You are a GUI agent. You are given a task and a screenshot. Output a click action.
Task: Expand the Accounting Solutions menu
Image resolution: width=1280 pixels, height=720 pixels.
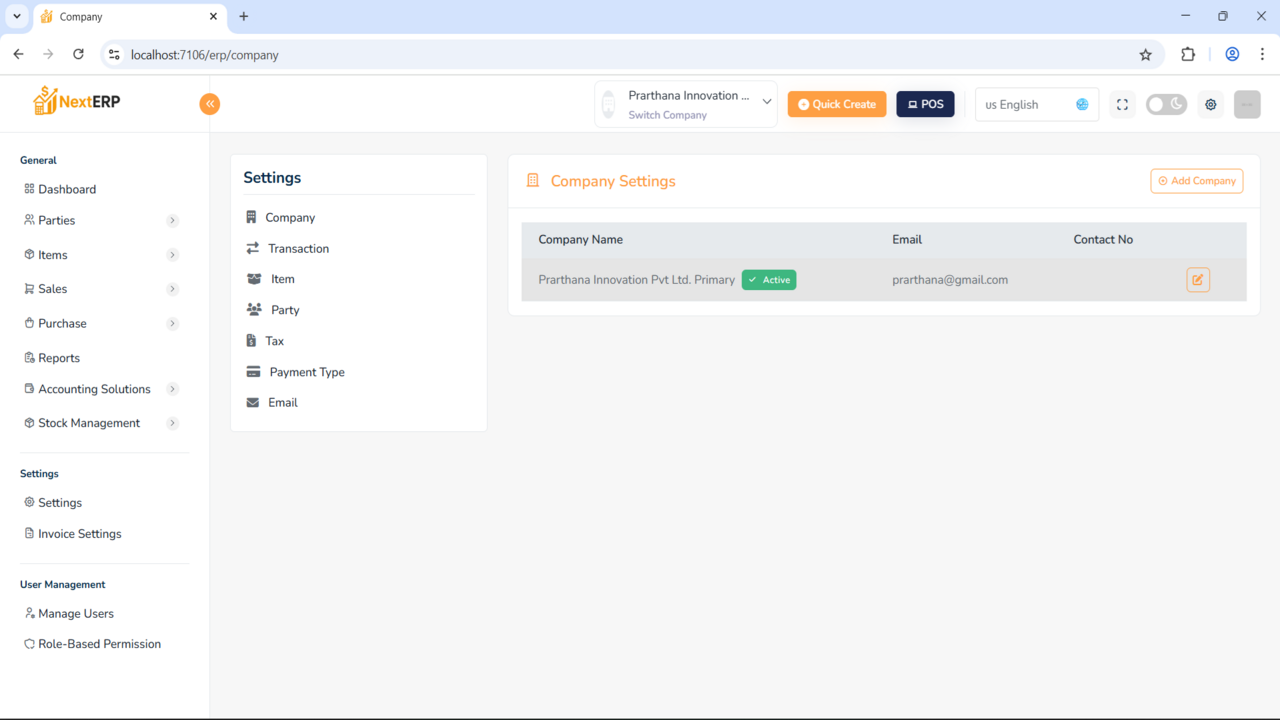pyautogui.click(x=173, y=389)
